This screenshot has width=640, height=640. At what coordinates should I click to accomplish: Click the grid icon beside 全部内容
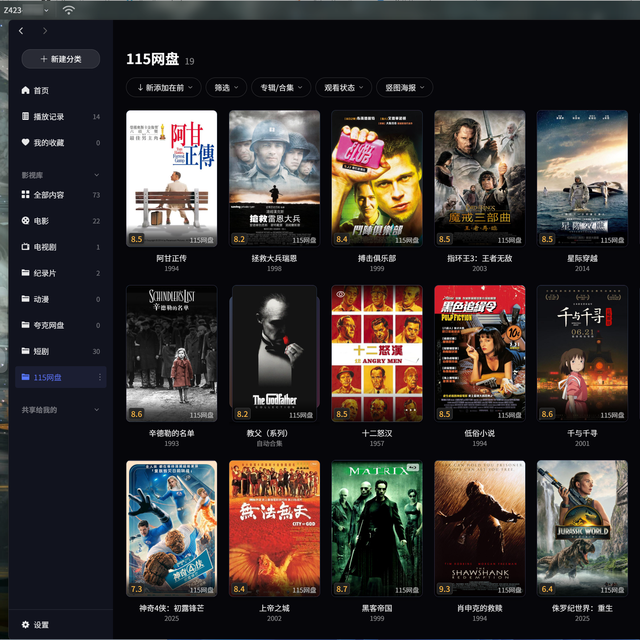pos(25,194)
